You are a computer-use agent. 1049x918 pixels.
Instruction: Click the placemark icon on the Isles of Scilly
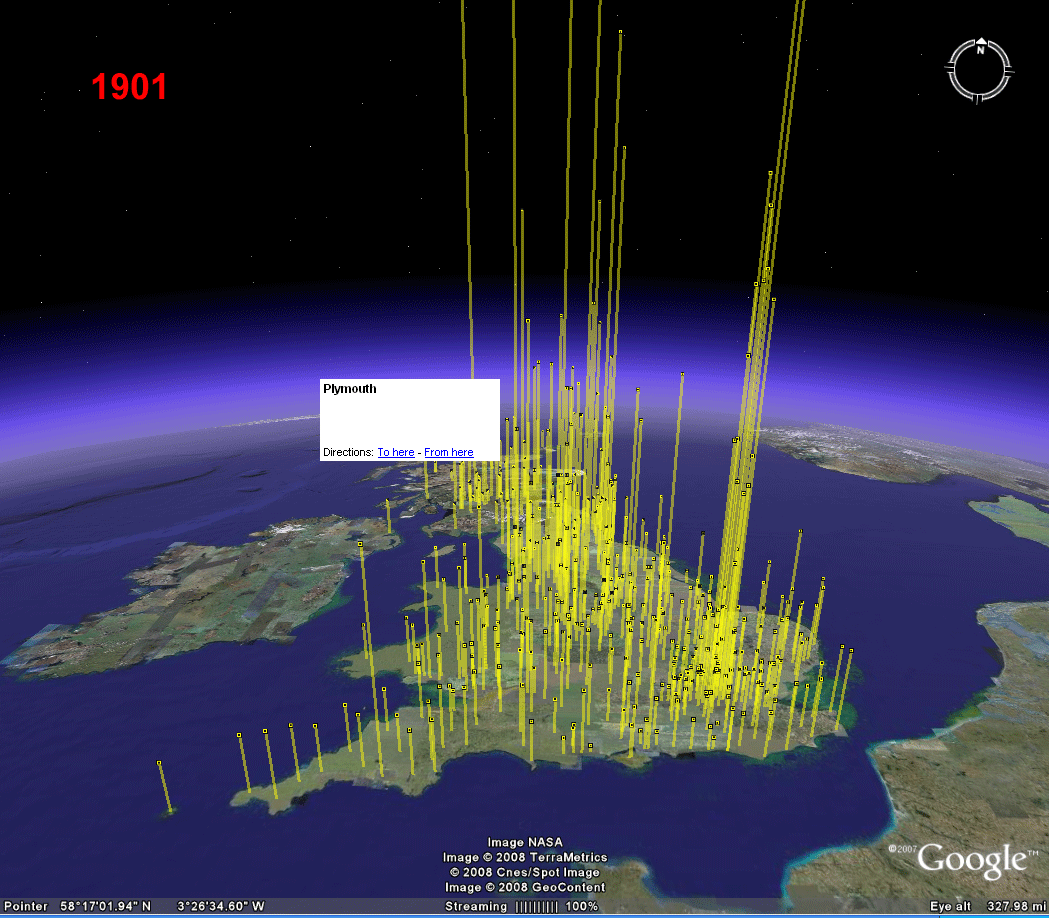(159, 764)
